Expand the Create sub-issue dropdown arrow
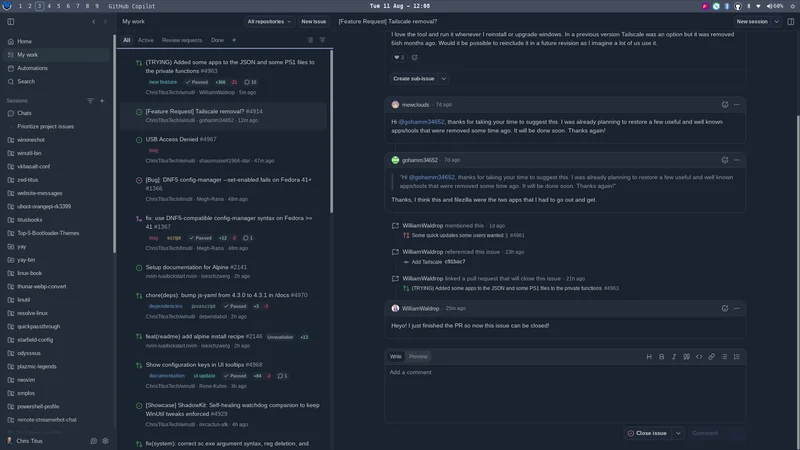 444,79
